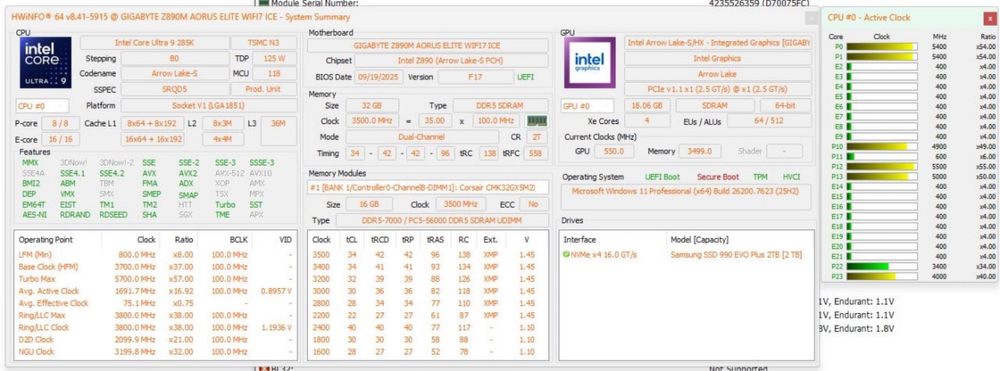Click the Samsung SSD 990 EVO Plus 2TB drive entry
Image resolution: width=1000 pixels, height=371 pixels.
736,254
